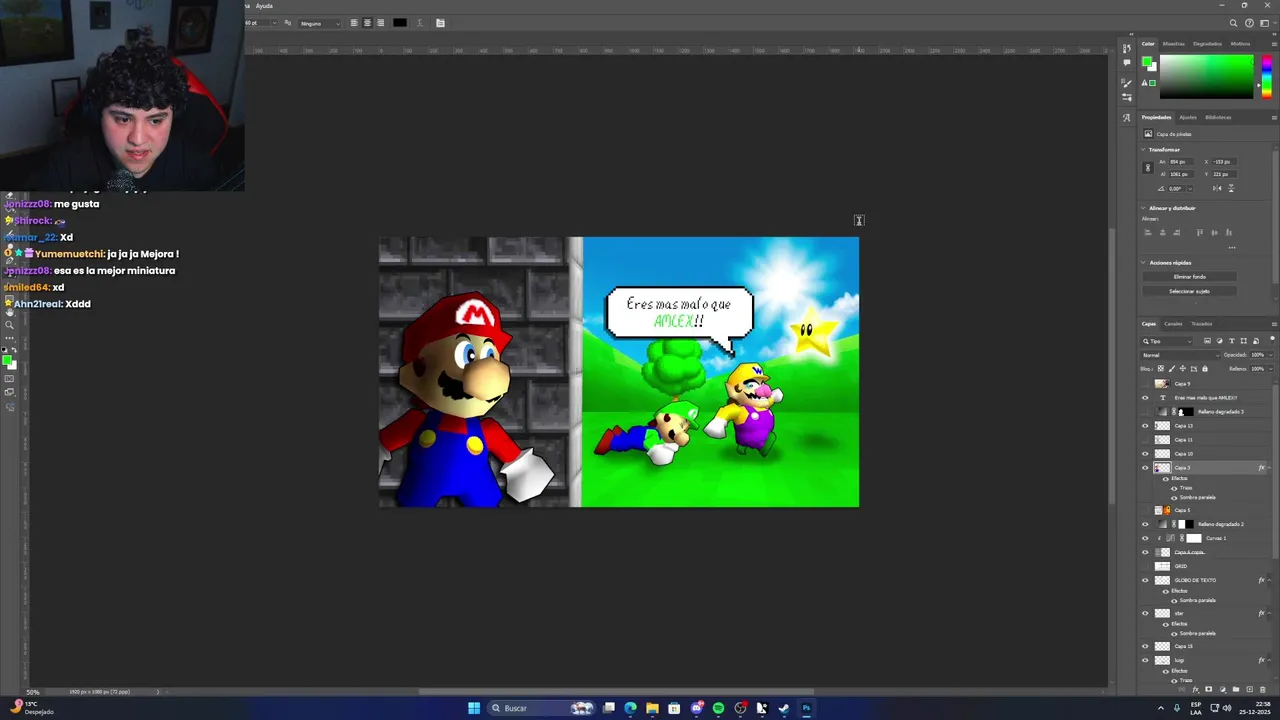This screenshot has height=720, width=1280.
Task: Add layer style fx icon
Action: tap(1195, 689)
